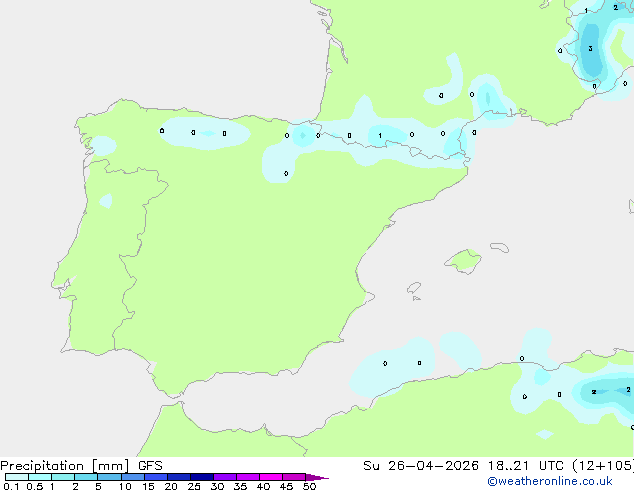Select the 5–10 mm legend swatch
The width and height of the screenshot is (634, 490).
[109, 477]
